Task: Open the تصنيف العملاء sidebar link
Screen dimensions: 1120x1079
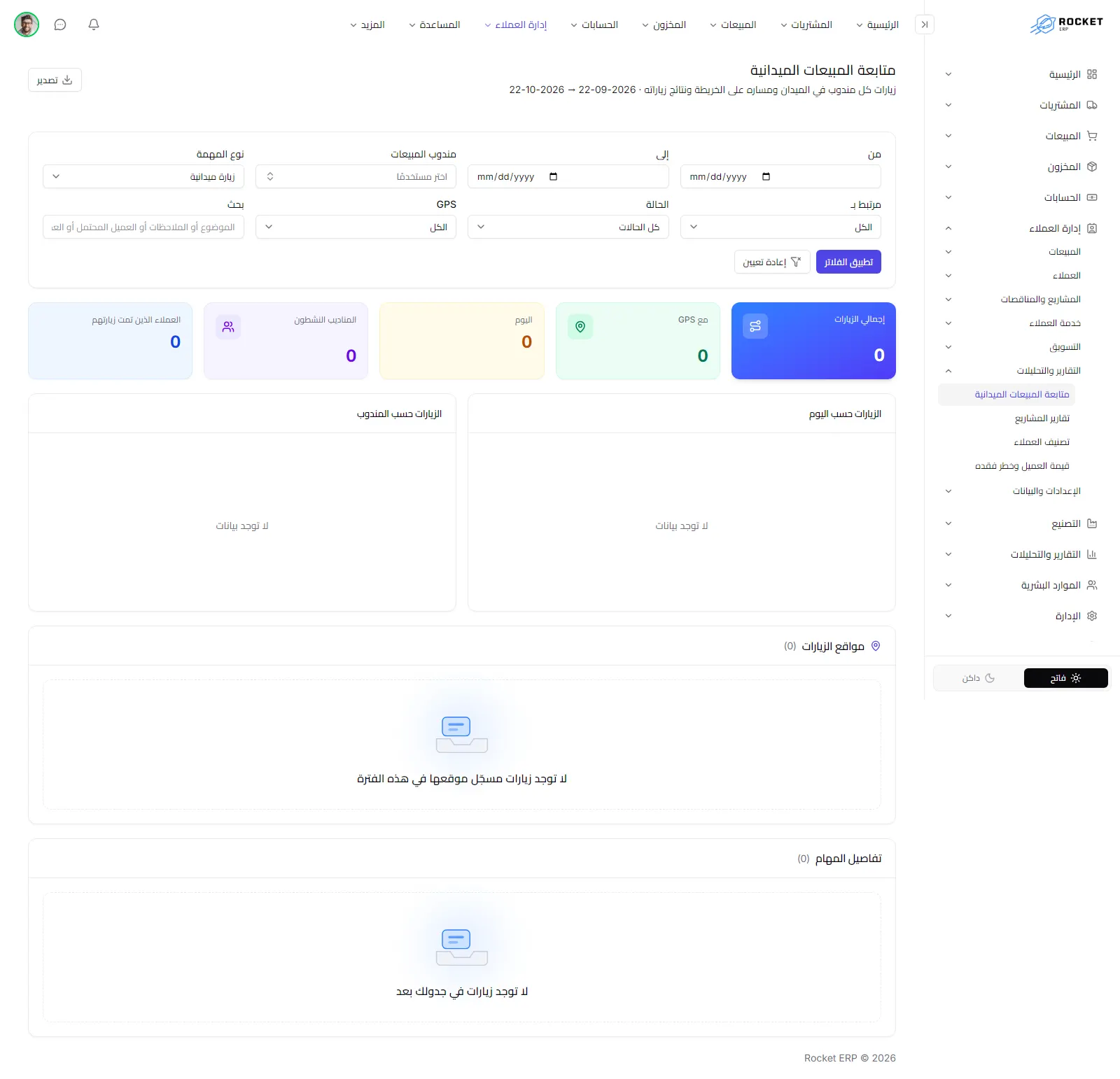Action: pyautogui.click(x=1042, y=442)
